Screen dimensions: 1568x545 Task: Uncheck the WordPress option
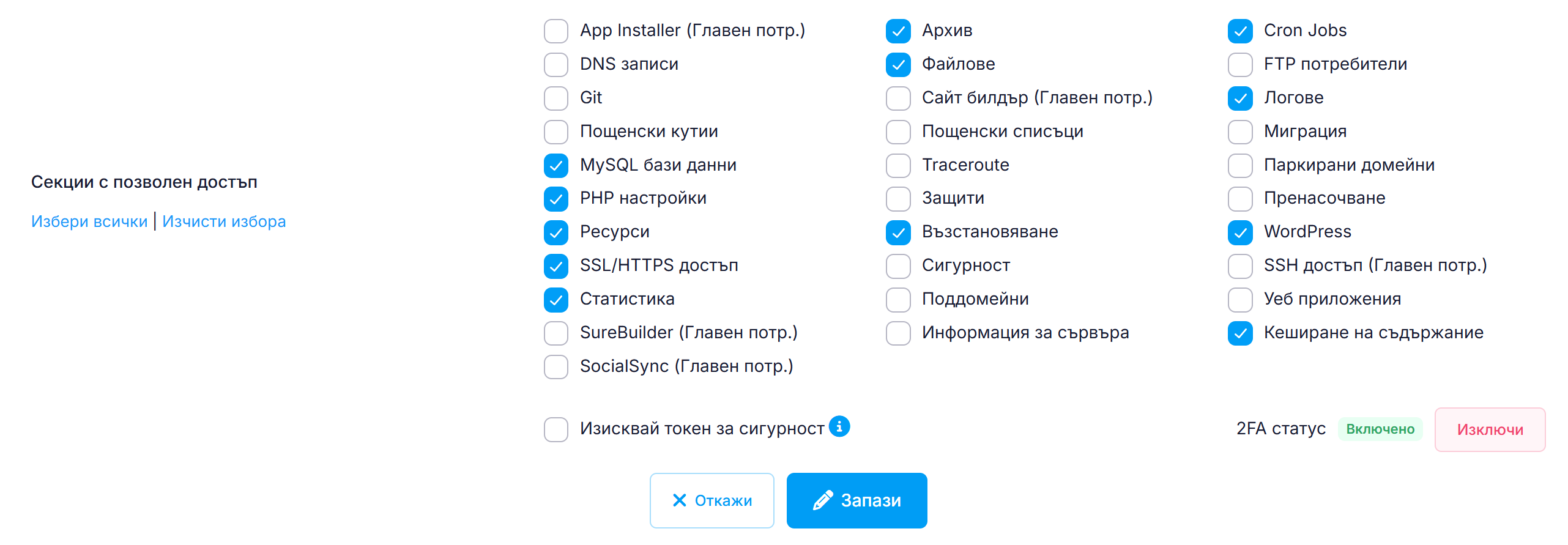(1239, 232)
